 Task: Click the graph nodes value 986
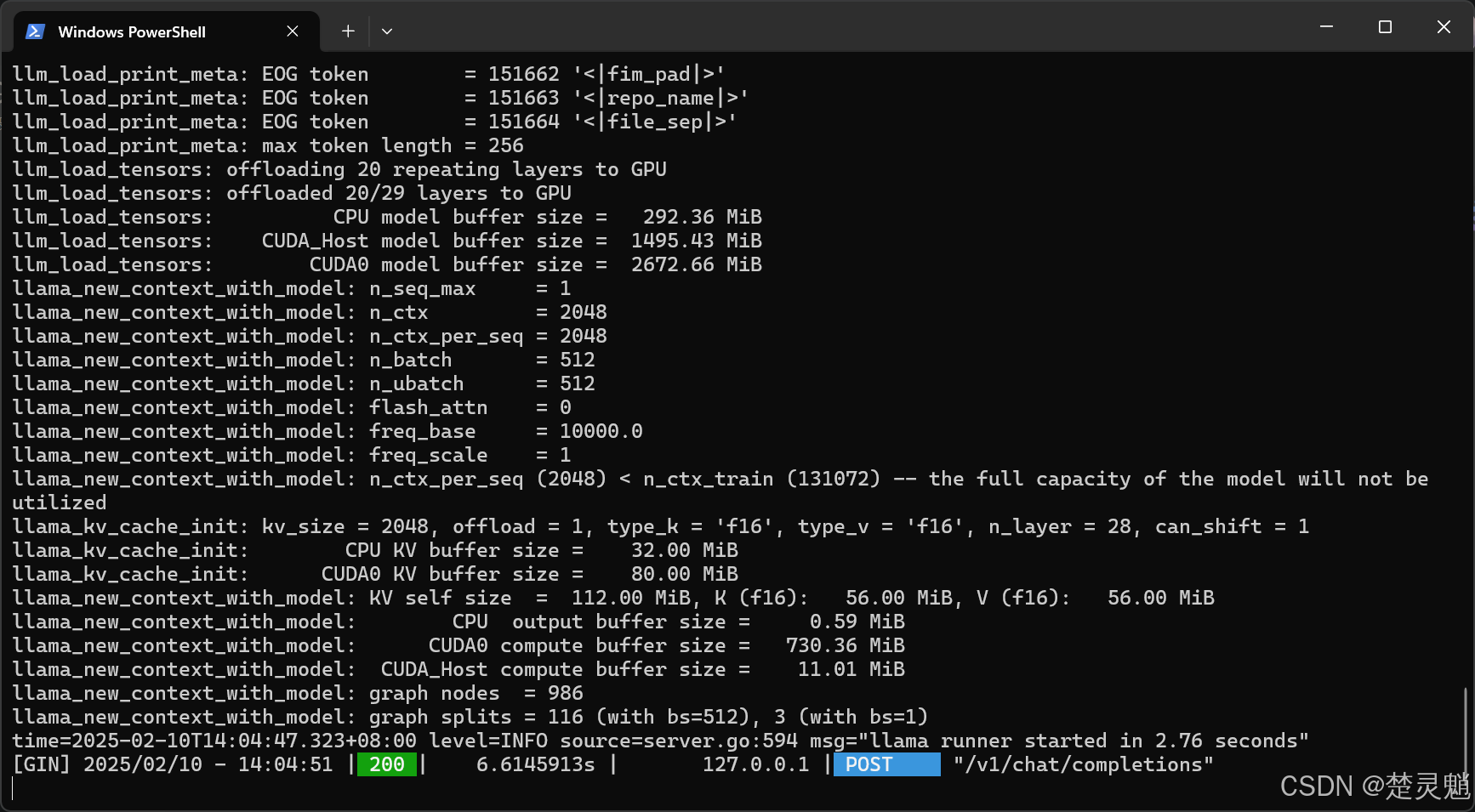click(566, 693)
